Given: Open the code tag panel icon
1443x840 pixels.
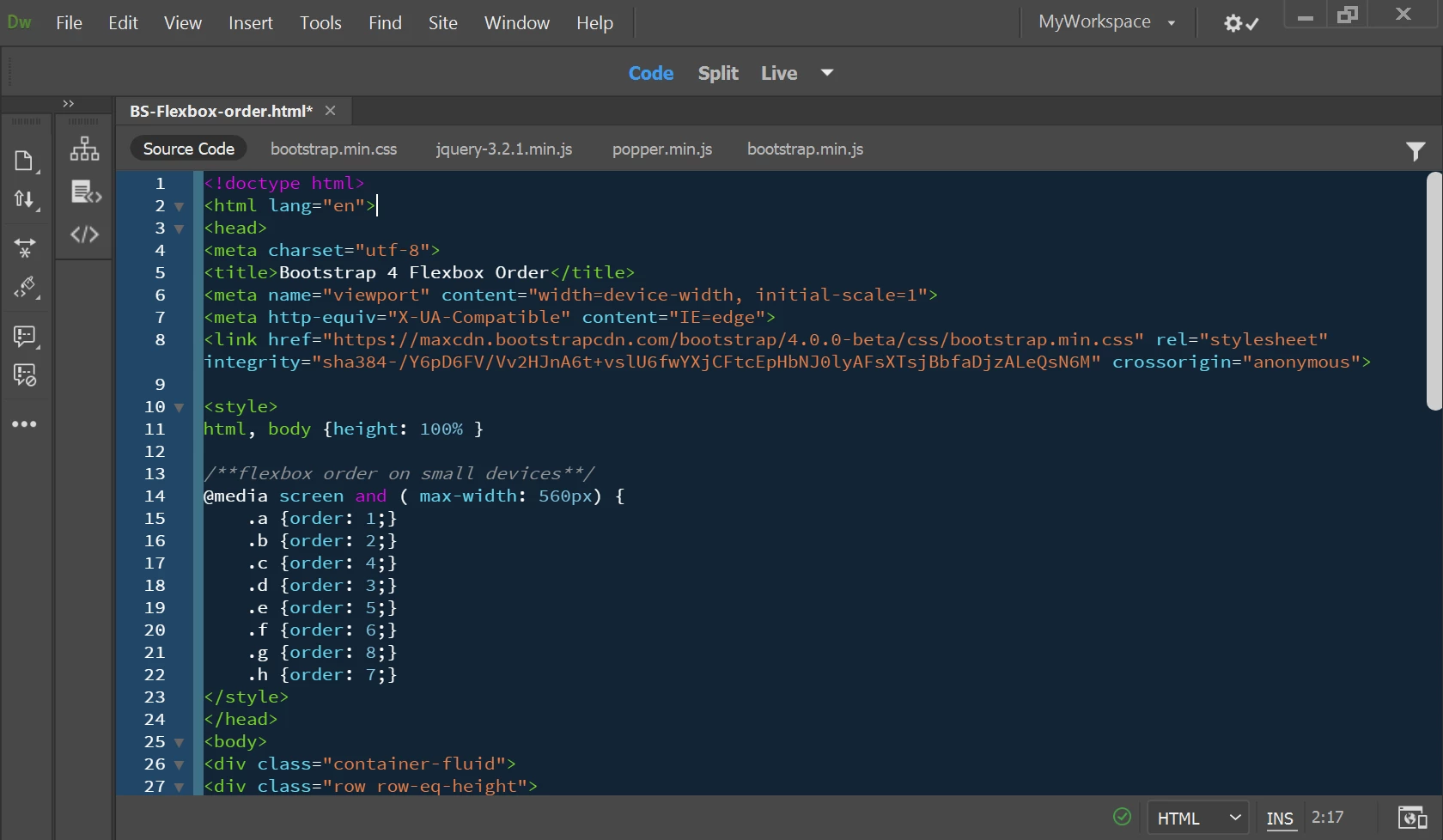Looking at the screenshot, I should click(84, 234).
